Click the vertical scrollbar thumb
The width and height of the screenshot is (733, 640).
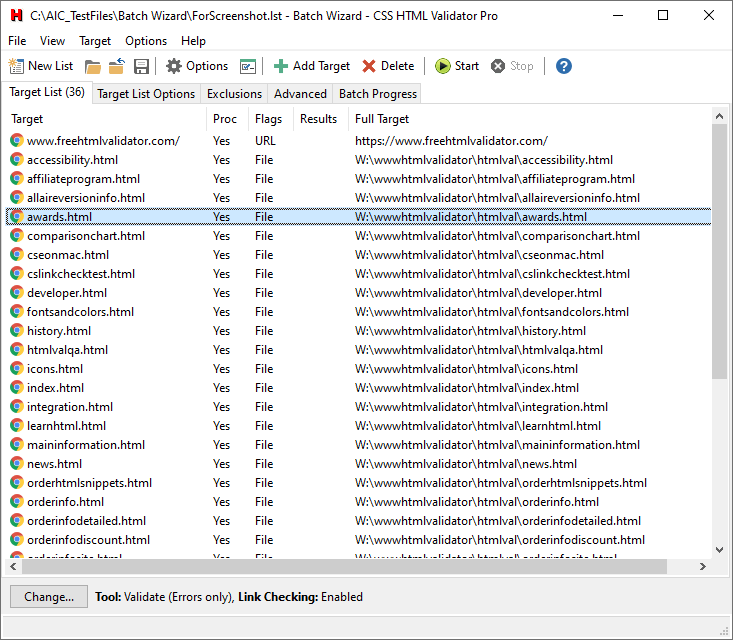[x=719, y=252]
